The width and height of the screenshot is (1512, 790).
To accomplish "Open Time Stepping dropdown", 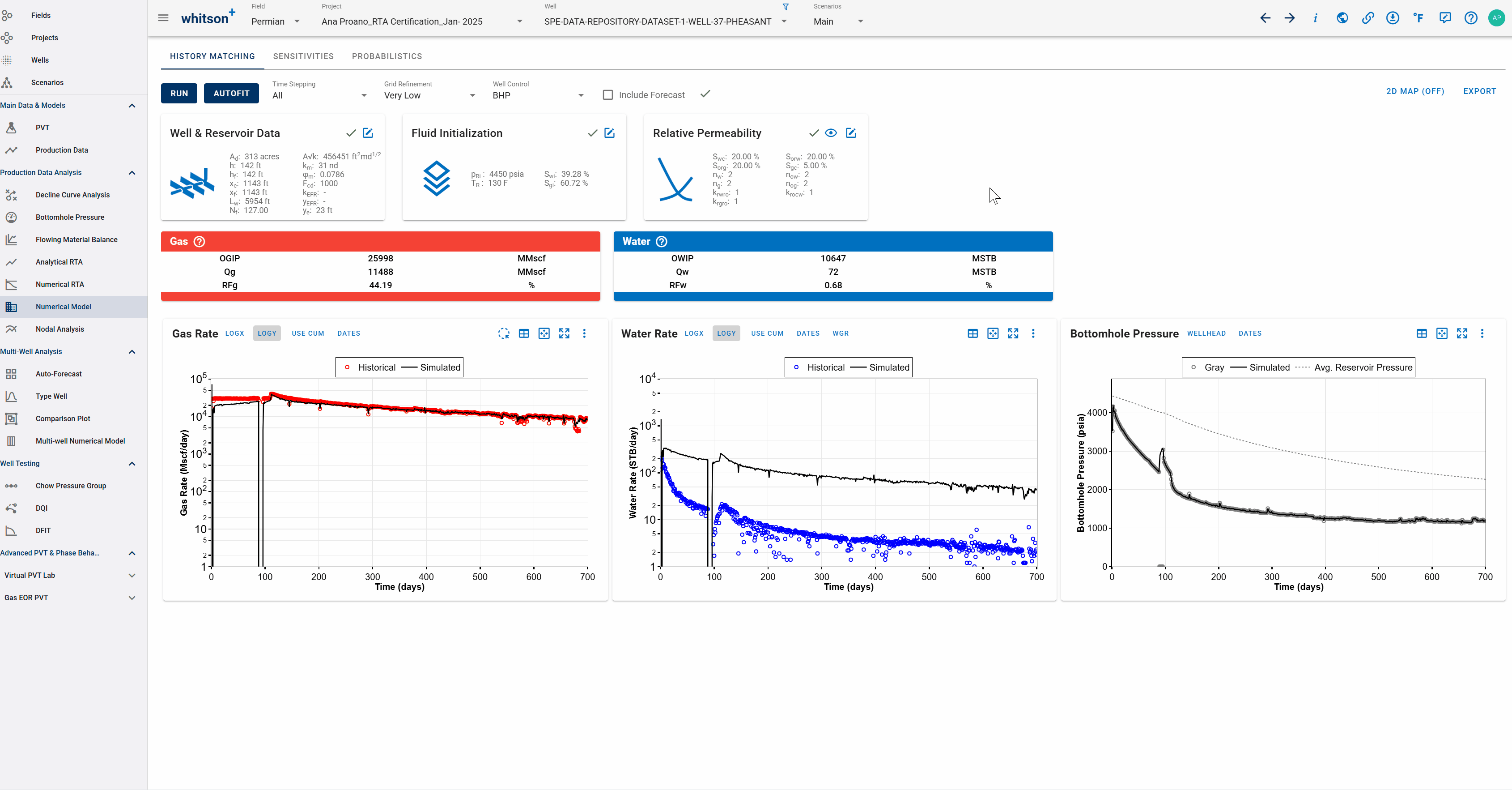I will [321, 96].
